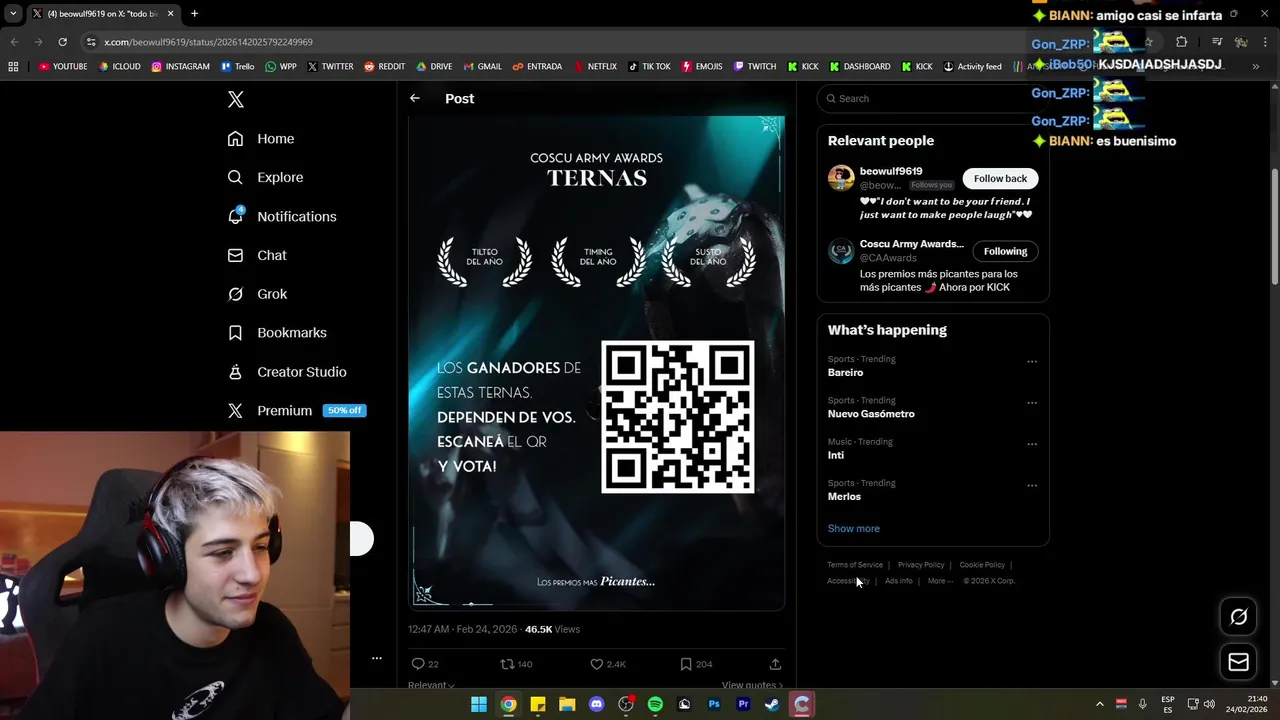The image size is (1280, 720).
Task: Open more options for Bareiro trend
Action: pyautogui.click(x=1032, y=361)
